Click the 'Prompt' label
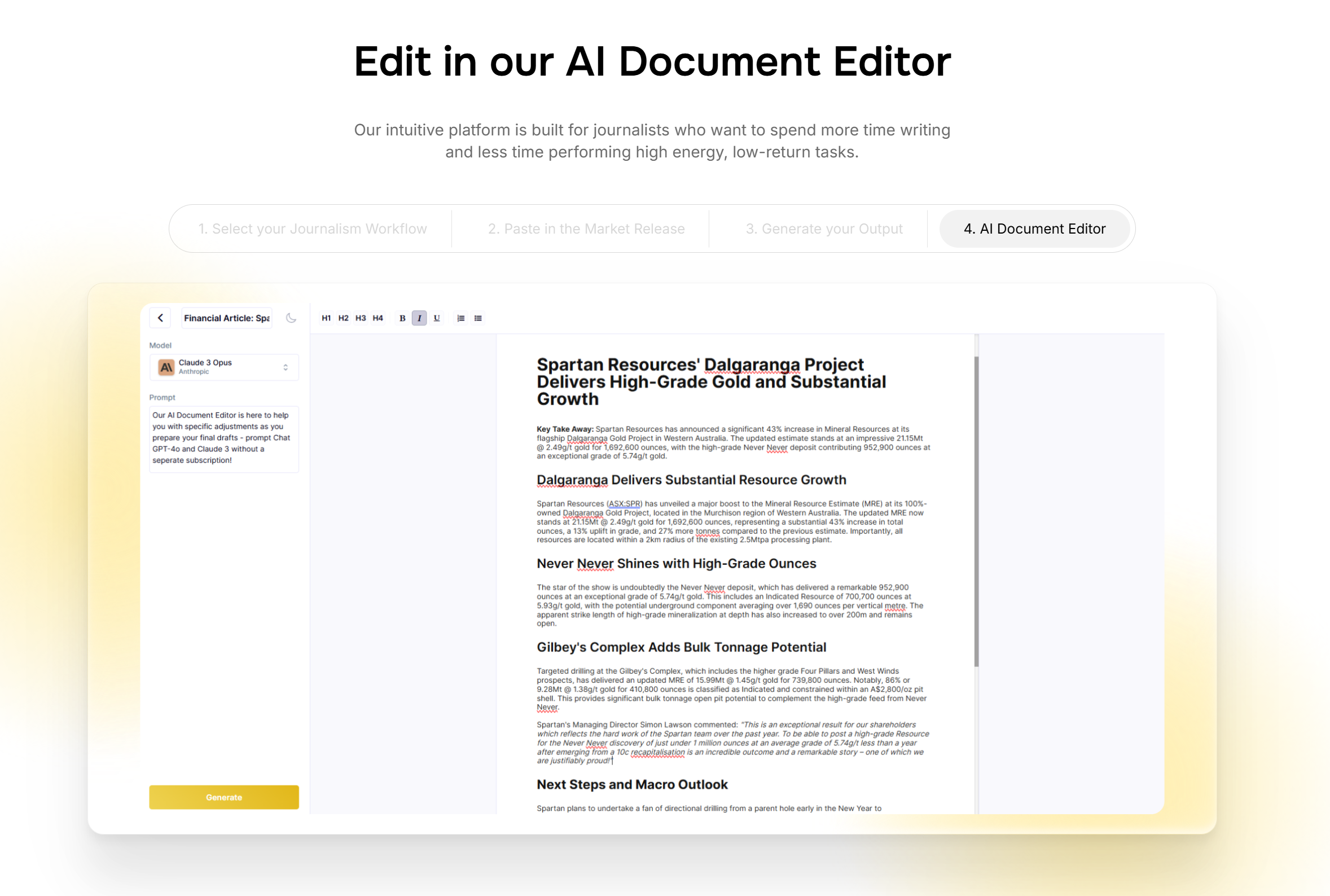Screen dimensions: 1330x896 [163, 398]
